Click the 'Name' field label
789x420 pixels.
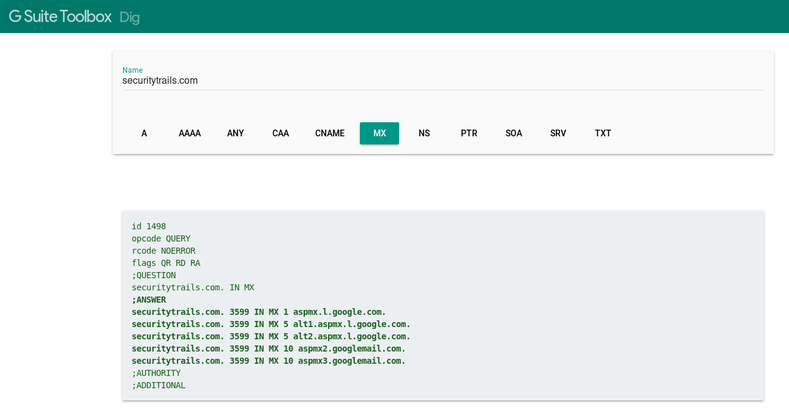(132, 70)
